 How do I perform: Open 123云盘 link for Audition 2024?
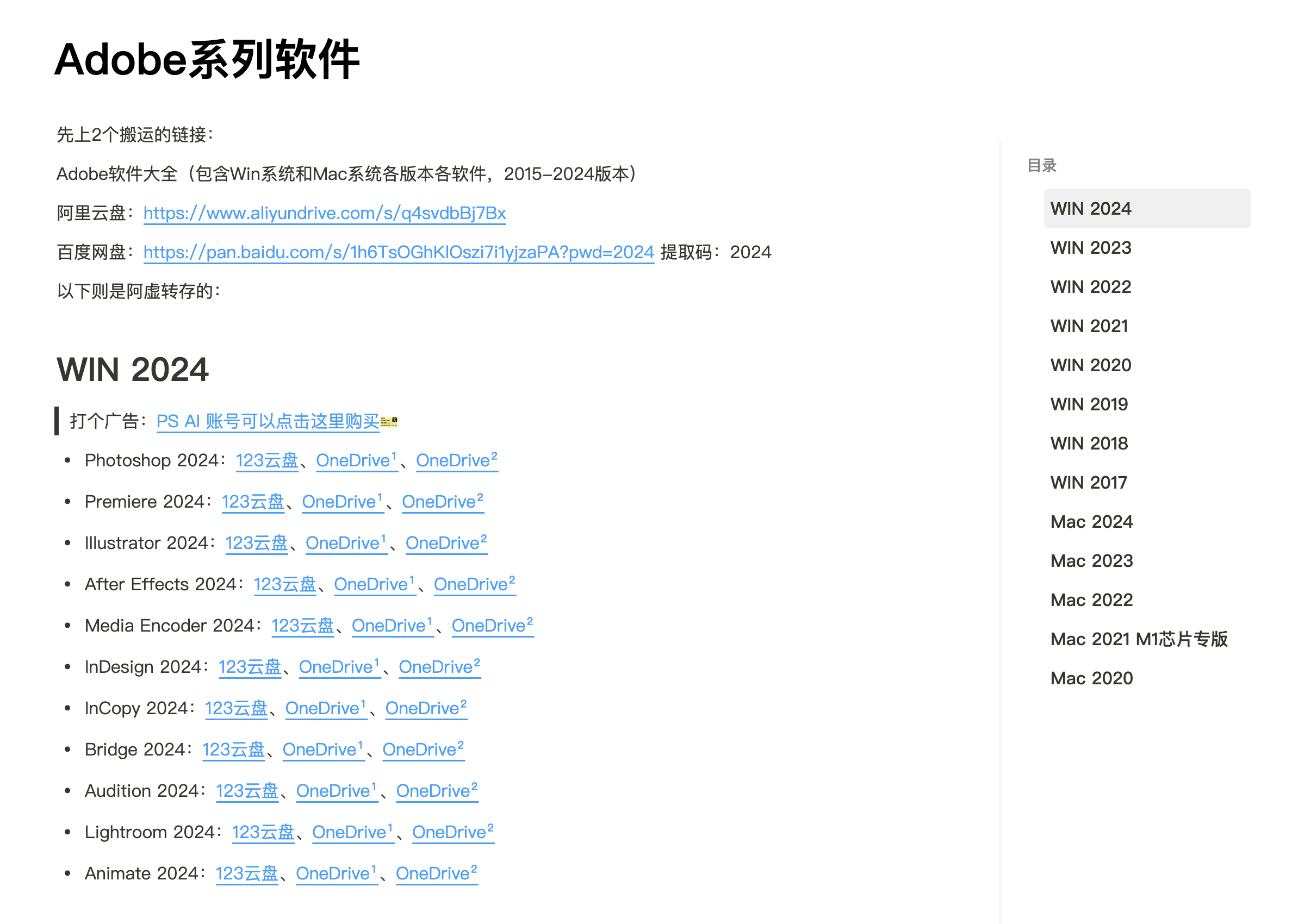click(x=247, y=791)
